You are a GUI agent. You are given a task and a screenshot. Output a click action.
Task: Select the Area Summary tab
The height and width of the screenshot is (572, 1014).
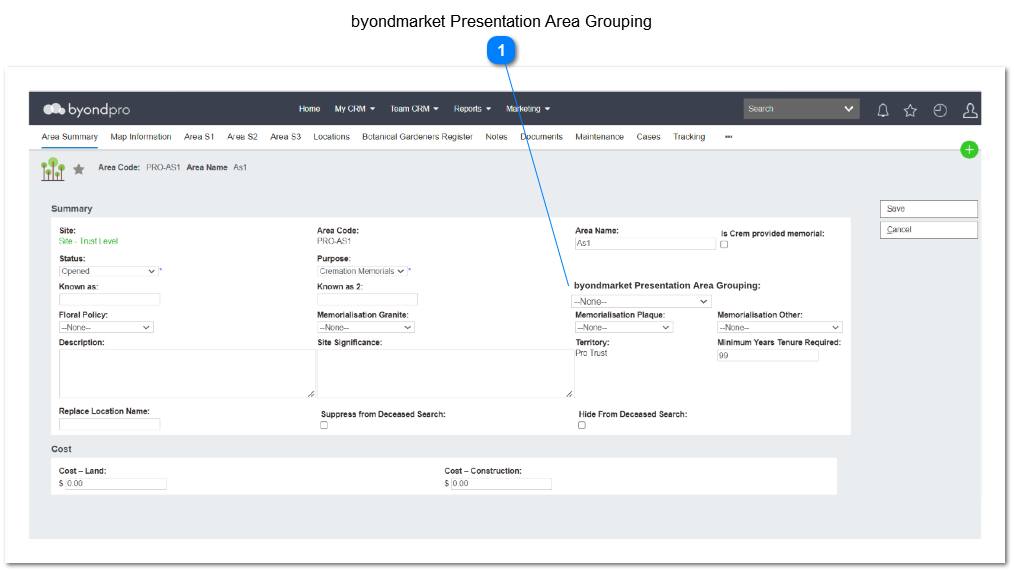click(70, 137)
